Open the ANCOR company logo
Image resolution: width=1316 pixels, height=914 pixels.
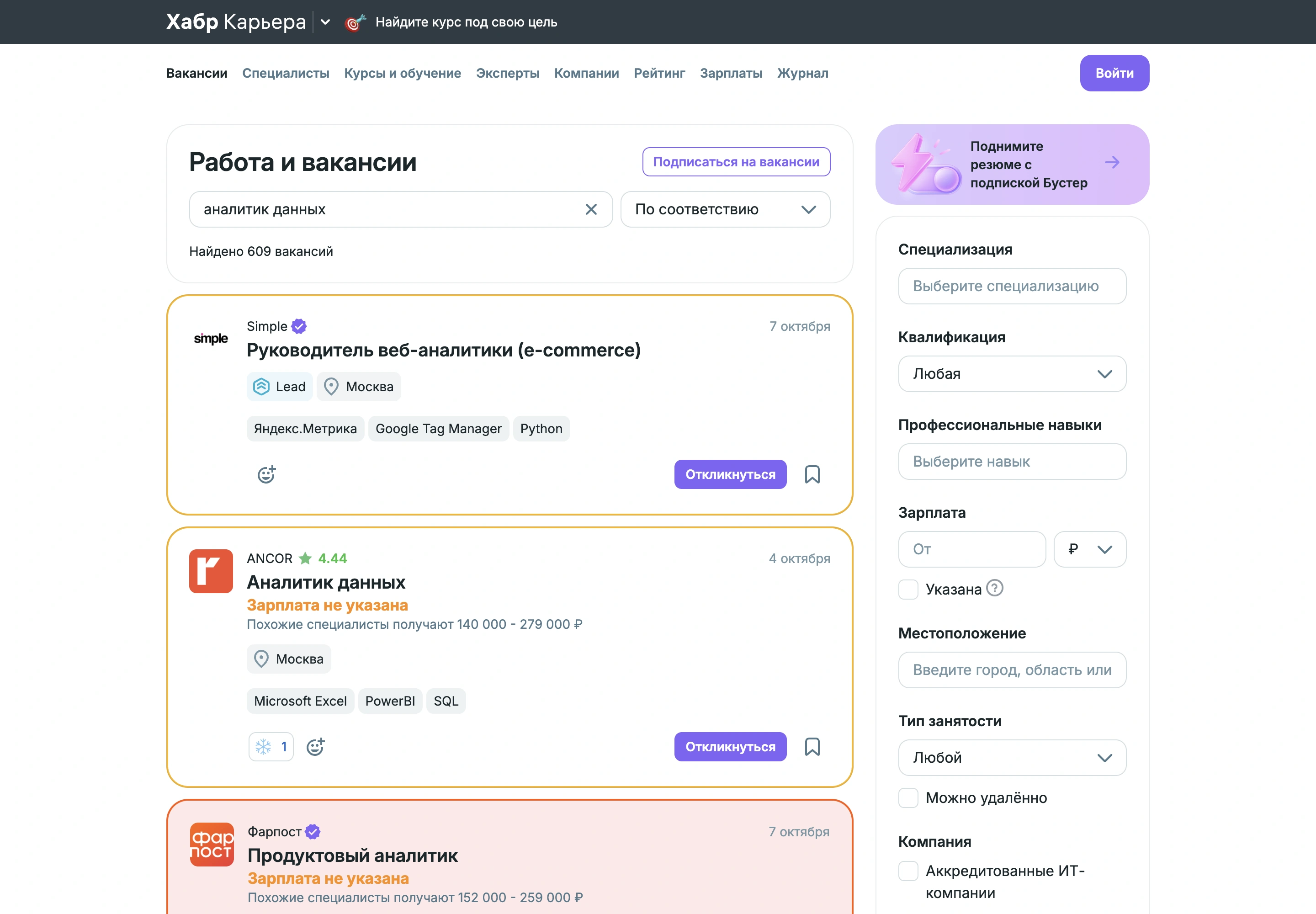click(x=211, y=571)
